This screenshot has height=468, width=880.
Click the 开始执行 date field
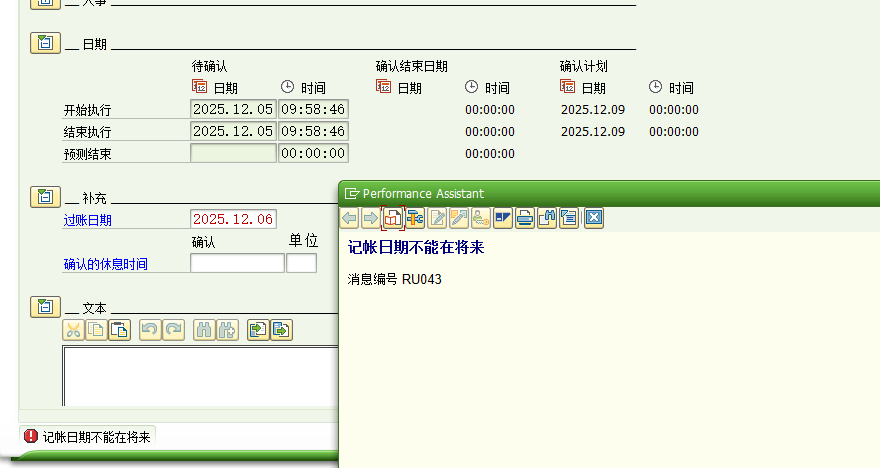[x=232, y=109]
